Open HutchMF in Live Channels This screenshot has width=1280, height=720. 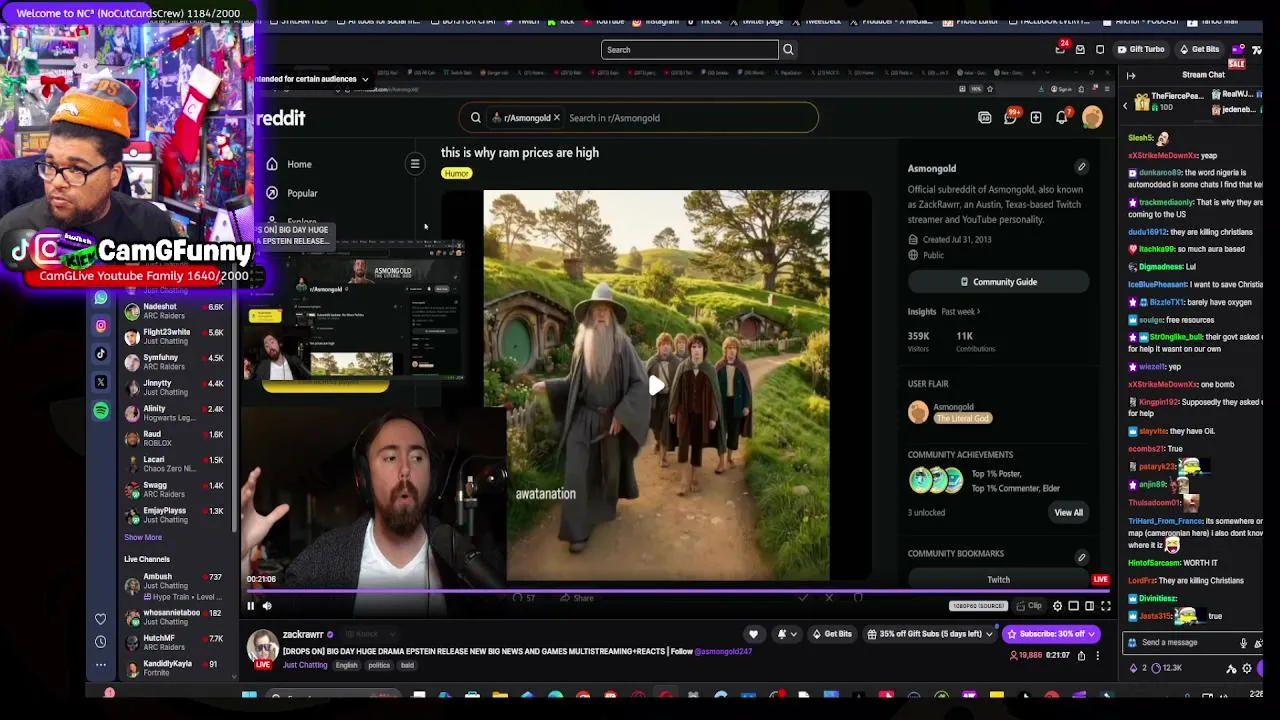tap(175, 642)
